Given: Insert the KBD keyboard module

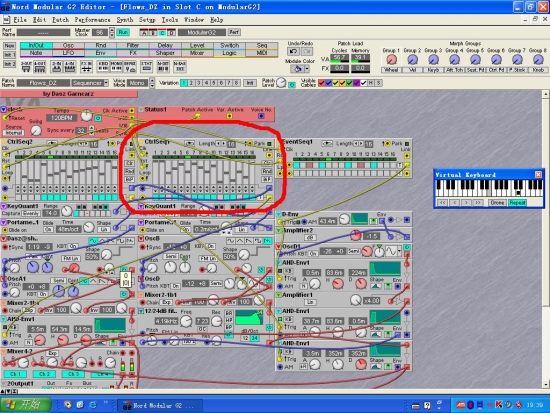Looking at the screenshot, I should pos(103,67).
